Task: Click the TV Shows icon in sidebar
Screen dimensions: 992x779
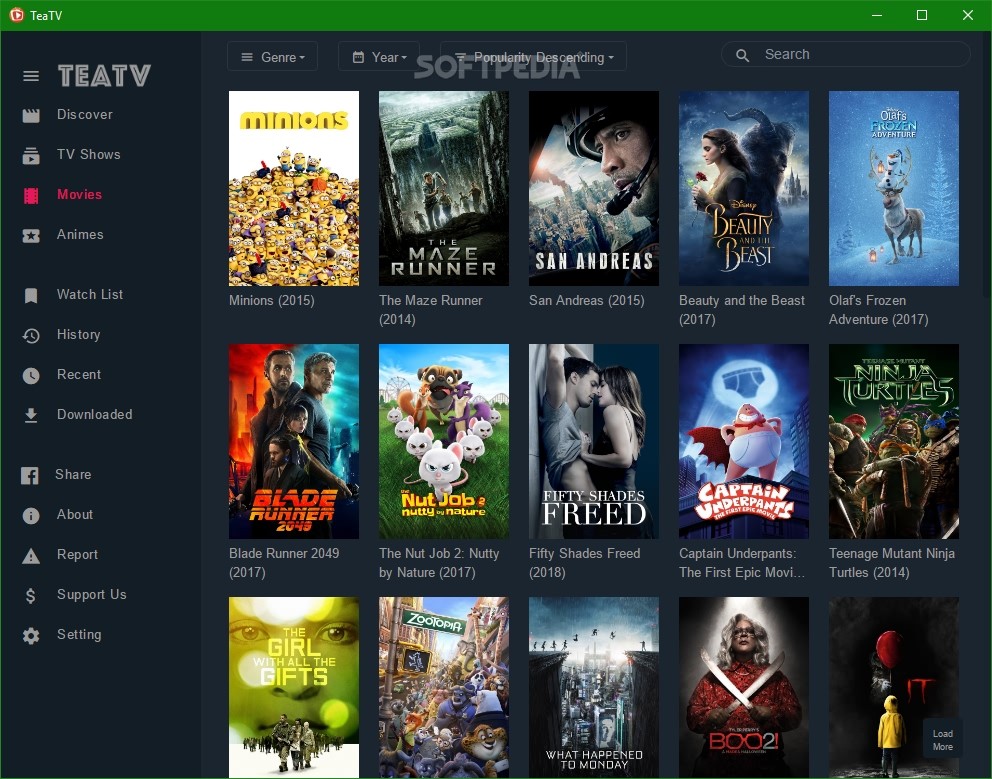Action: click(x=31, y=155)
